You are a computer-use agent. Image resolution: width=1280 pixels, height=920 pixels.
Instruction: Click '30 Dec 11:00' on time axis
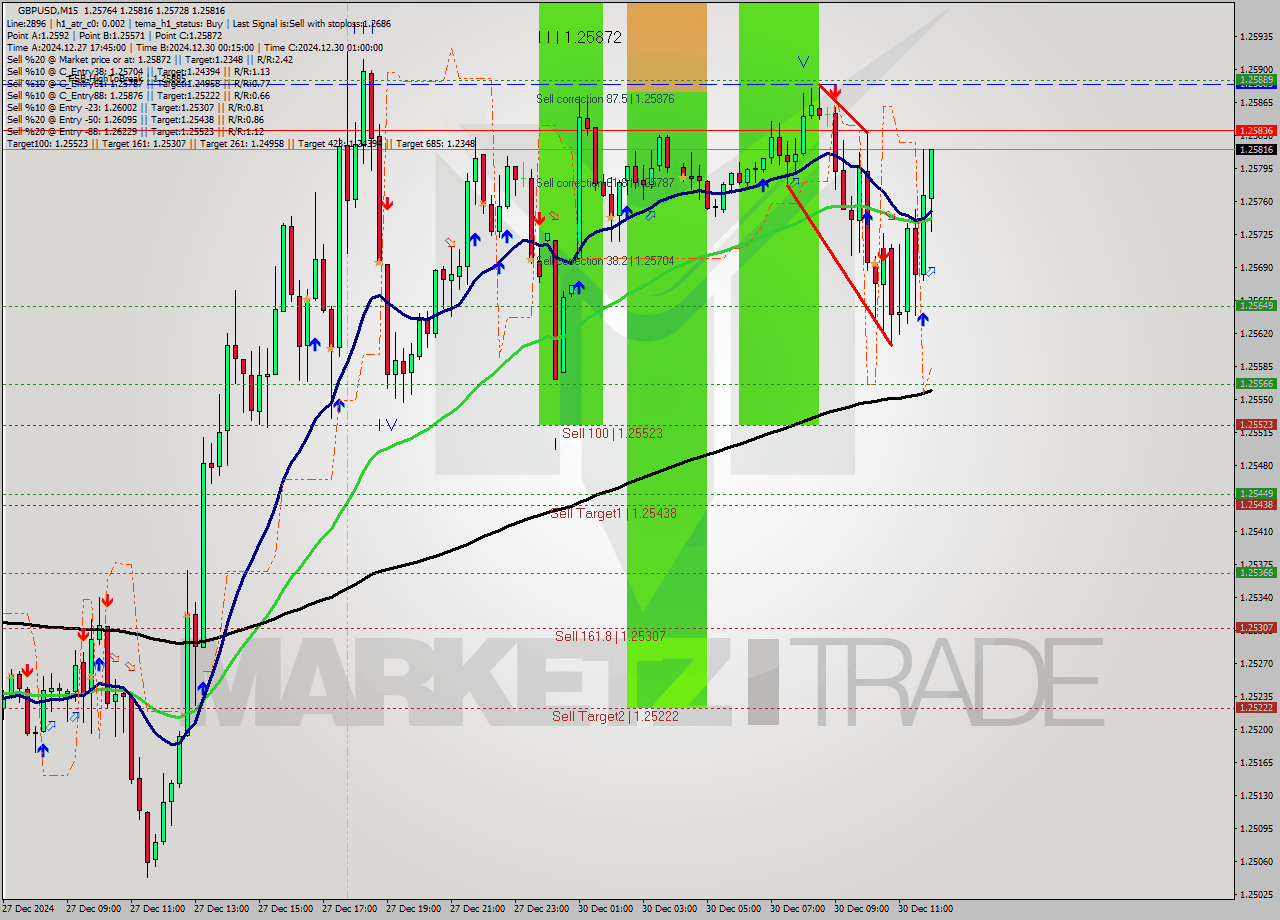click(x=925, y=909)
